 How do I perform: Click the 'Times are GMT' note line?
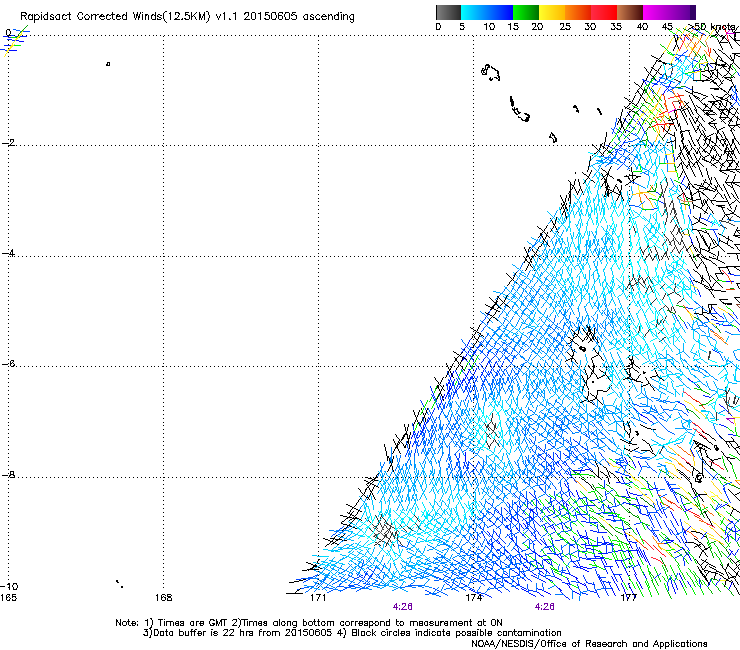click(309, 623)
